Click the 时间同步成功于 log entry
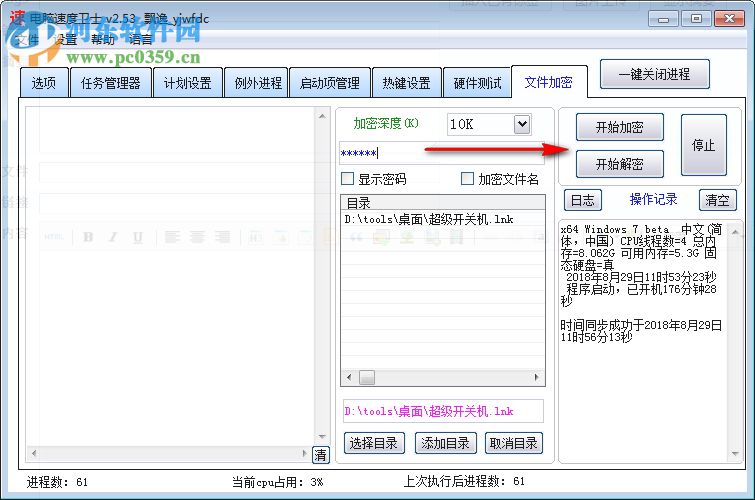755x500 pixels. tap(641, 331)
